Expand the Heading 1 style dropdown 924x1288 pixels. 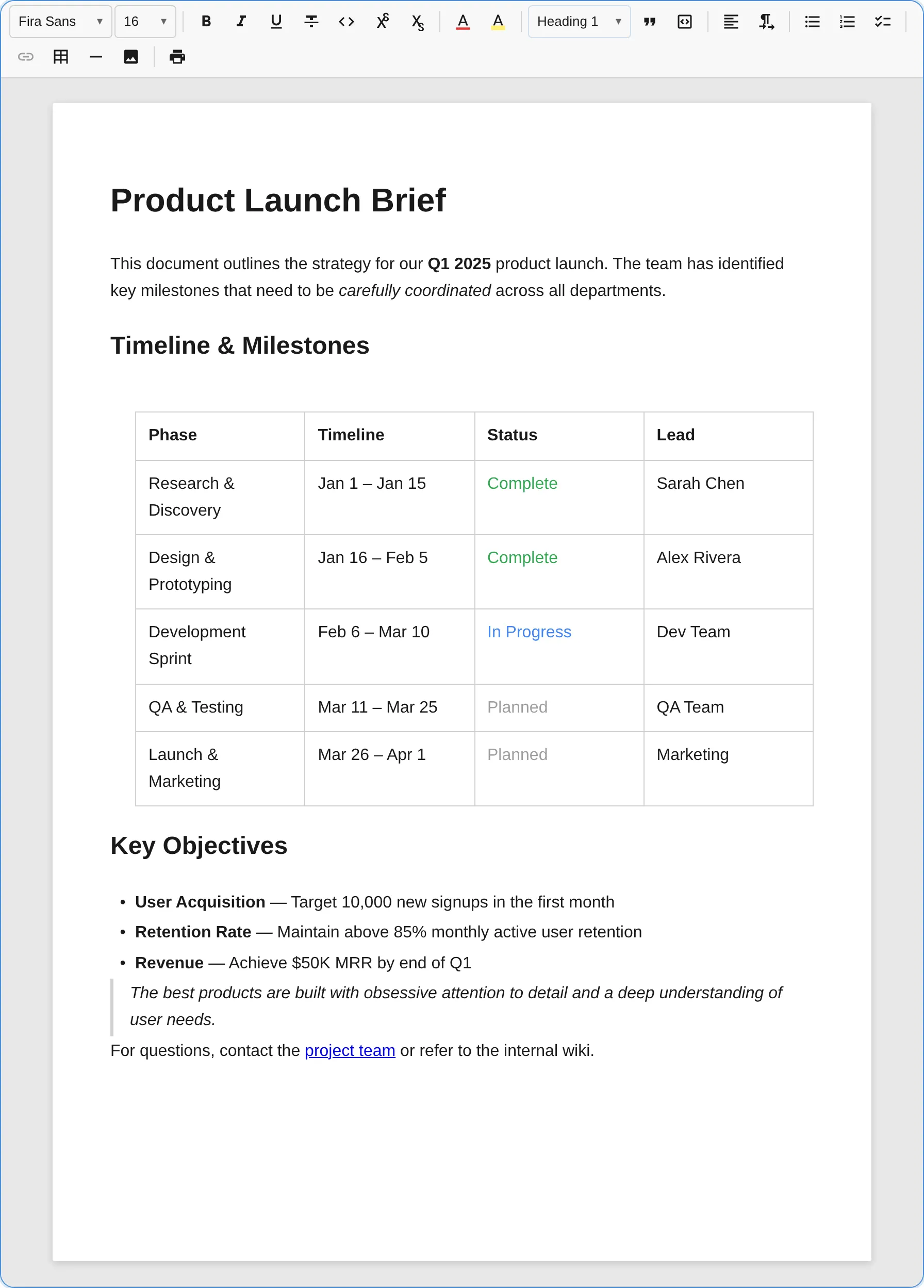click(579, 22)
